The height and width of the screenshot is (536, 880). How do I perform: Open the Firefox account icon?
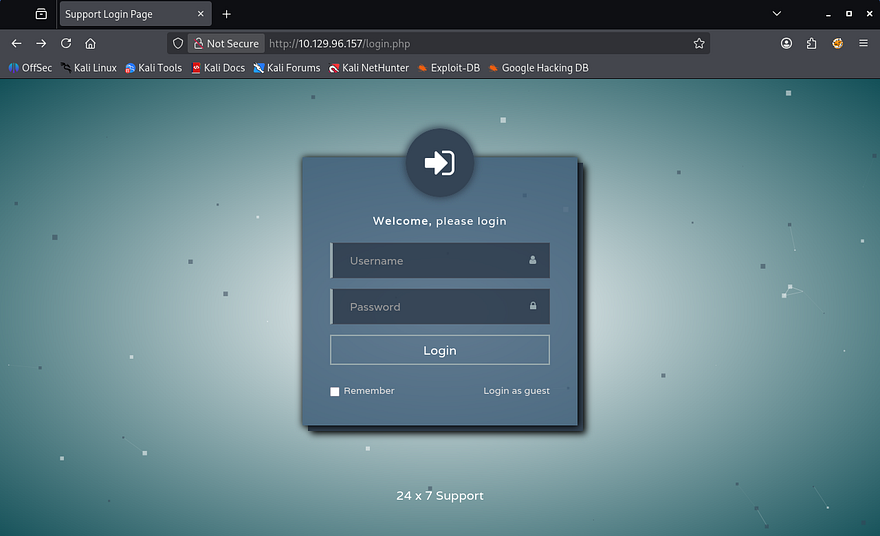point(787,44)
